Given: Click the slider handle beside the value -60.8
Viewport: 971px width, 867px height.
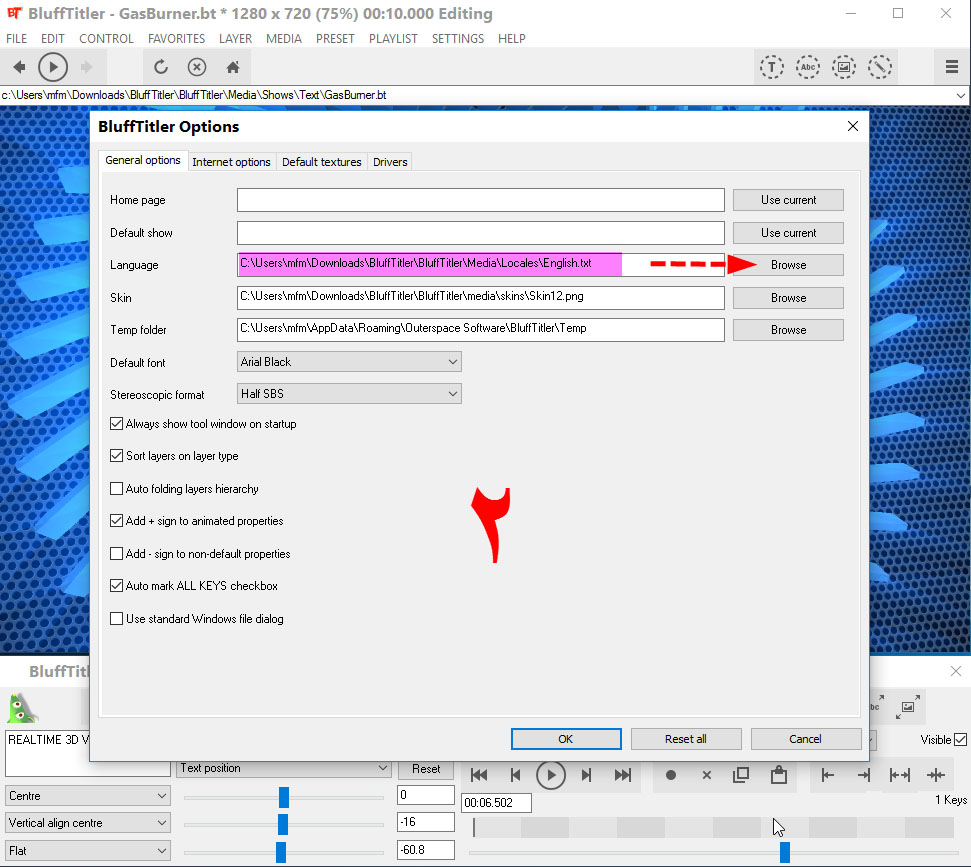Looking at the screenshot, I should [x=281, y=852].
